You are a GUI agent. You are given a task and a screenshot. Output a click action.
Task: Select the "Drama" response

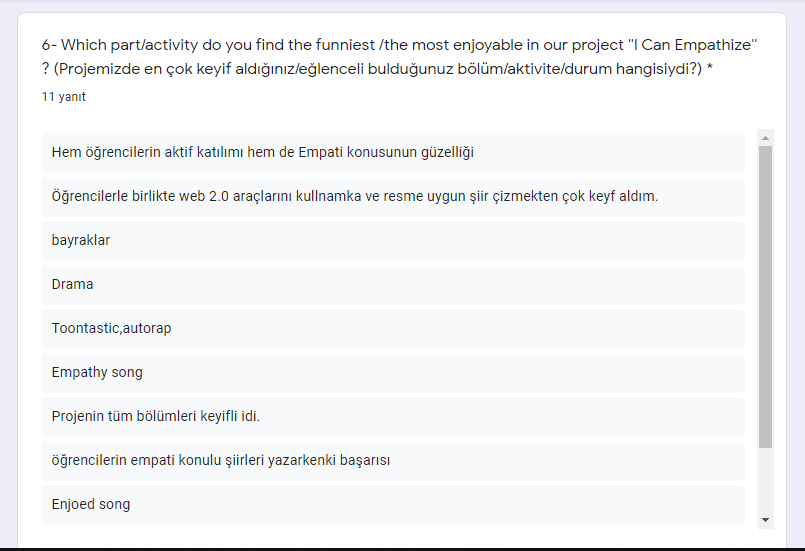[73, 284]
